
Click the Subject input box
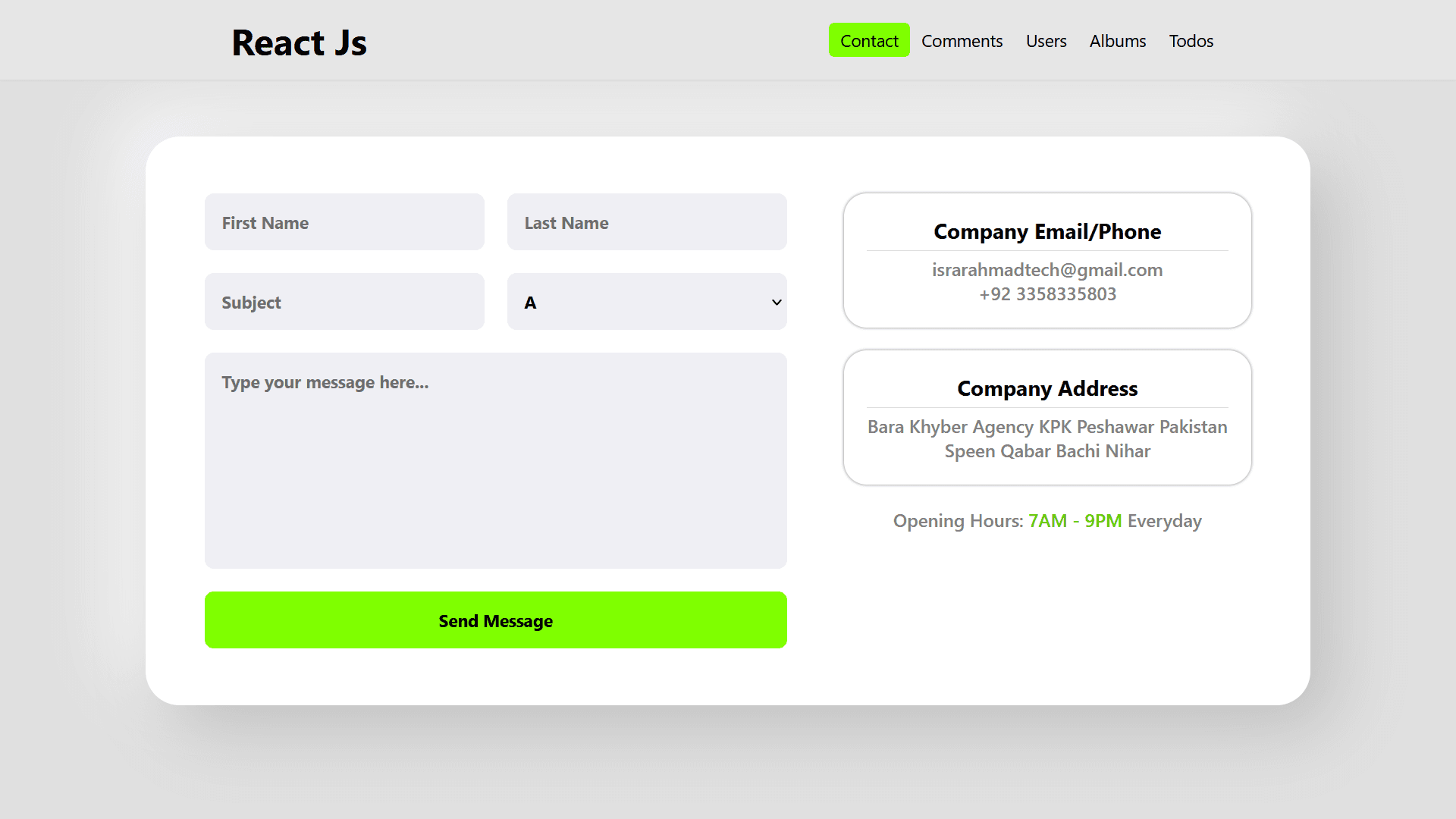click(344, 301)
